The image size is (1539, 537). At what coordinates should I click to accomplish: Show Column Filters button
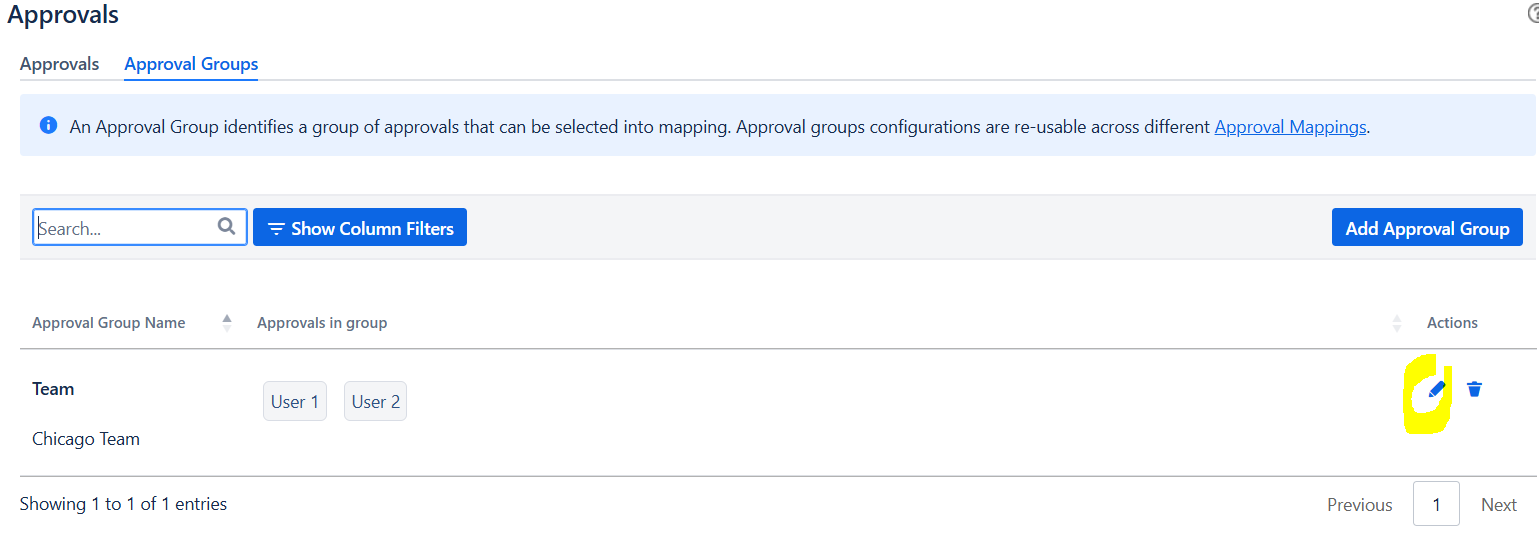click(360, 228)
